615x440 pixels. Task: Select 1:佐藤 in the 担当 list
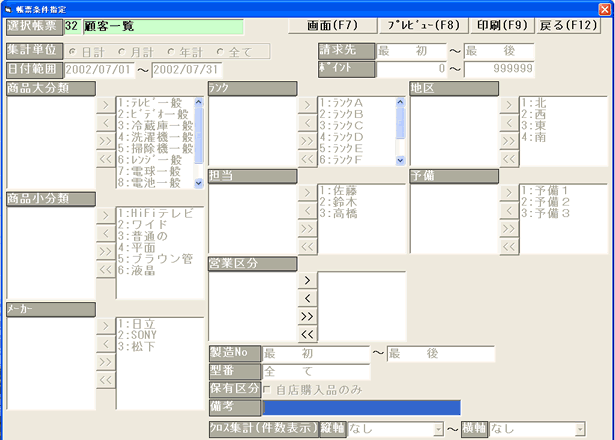pyautogui.click(x=340, y=190)
